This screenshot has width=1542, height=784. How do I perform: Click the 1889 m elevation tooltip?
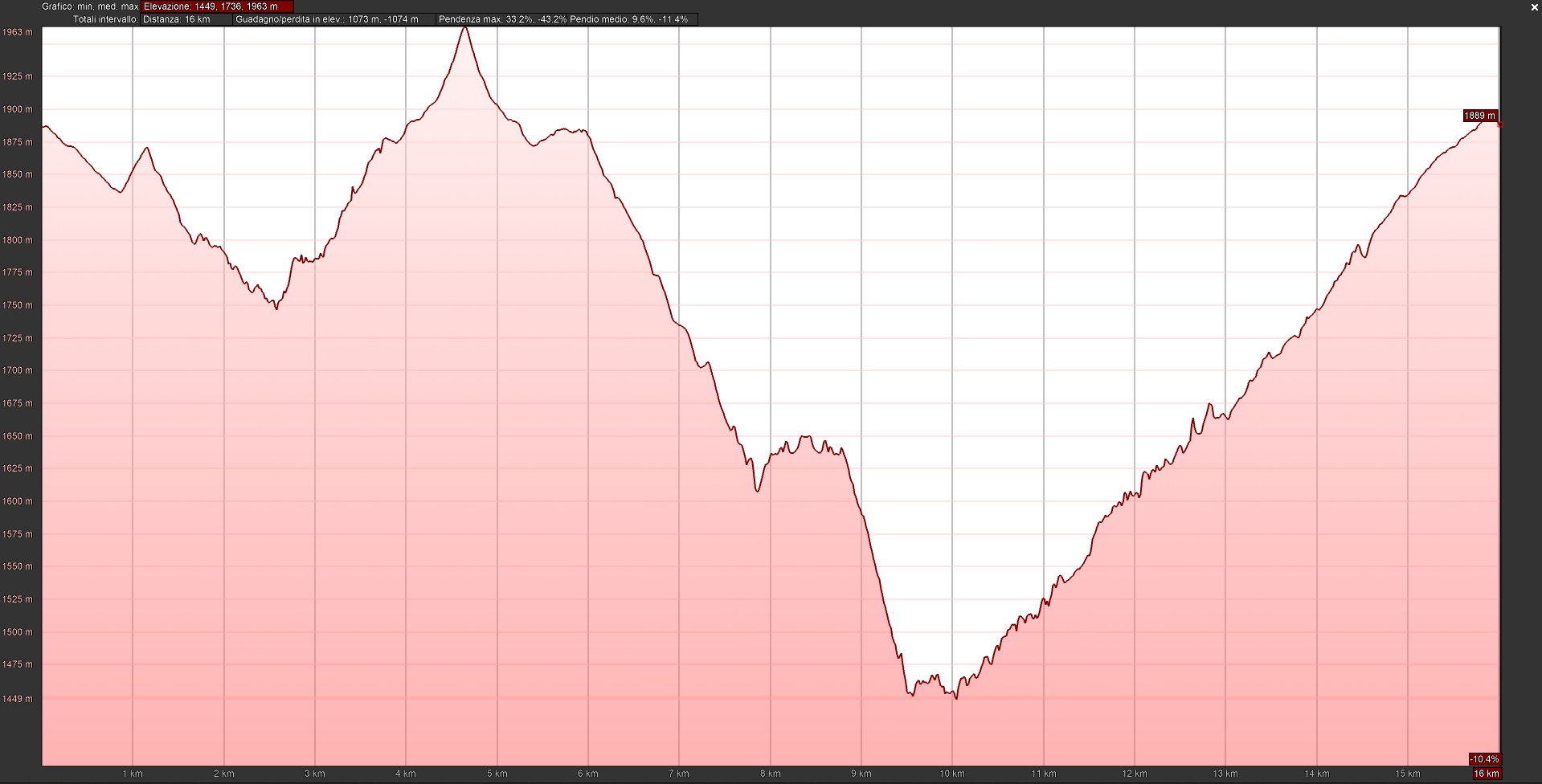pyautogui.click(x=1479, y=116)
